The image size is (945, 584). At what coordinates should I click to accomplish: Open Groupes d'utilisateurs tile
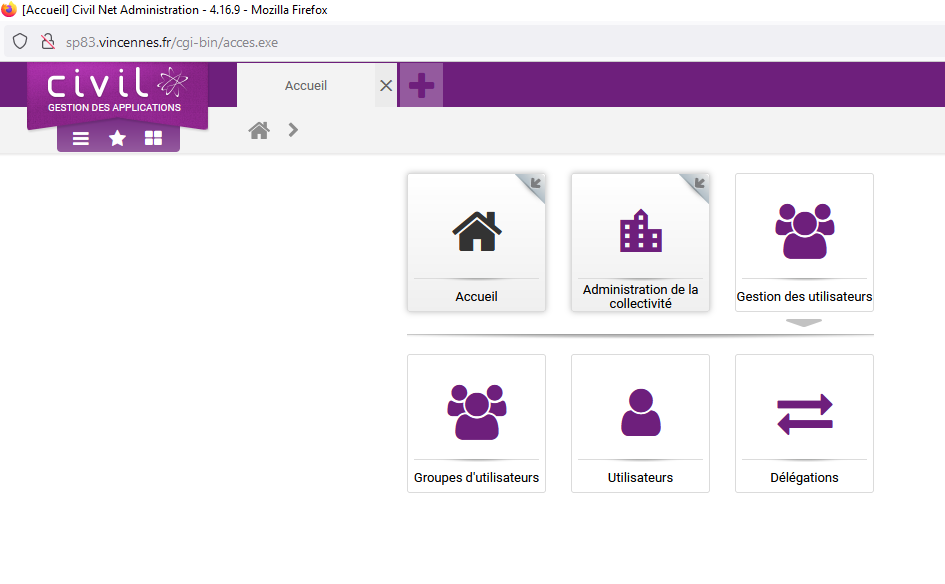click(476, 423)
